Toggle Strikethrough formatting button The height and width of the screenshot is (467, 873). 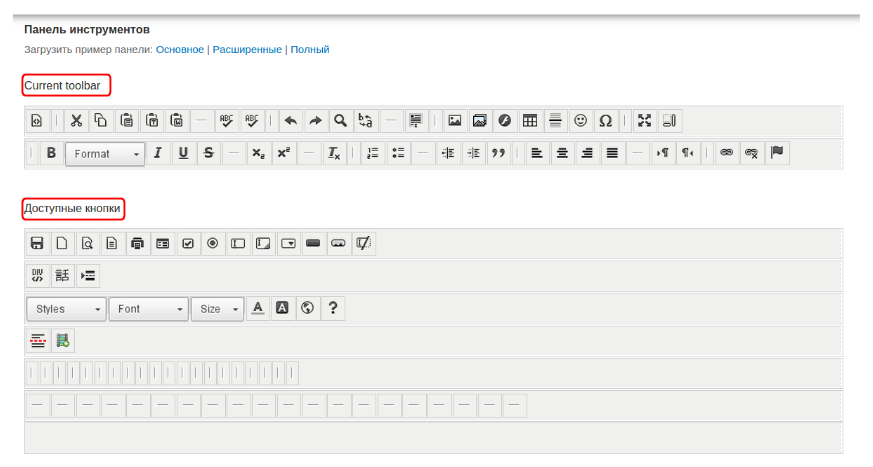pyautogui.click(x=208, y=153)
